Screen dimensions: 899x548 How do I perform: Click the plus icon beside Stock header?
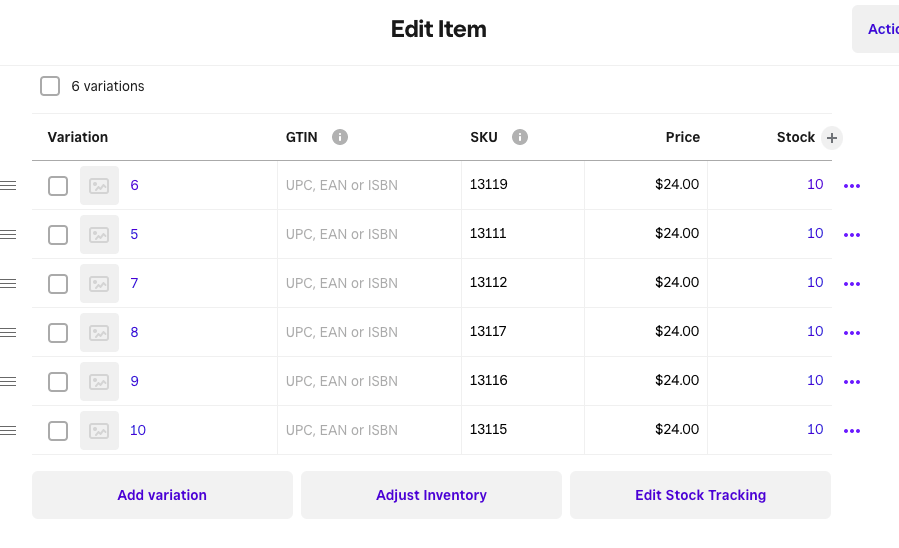pyautogui.click(x=831, y=139)
